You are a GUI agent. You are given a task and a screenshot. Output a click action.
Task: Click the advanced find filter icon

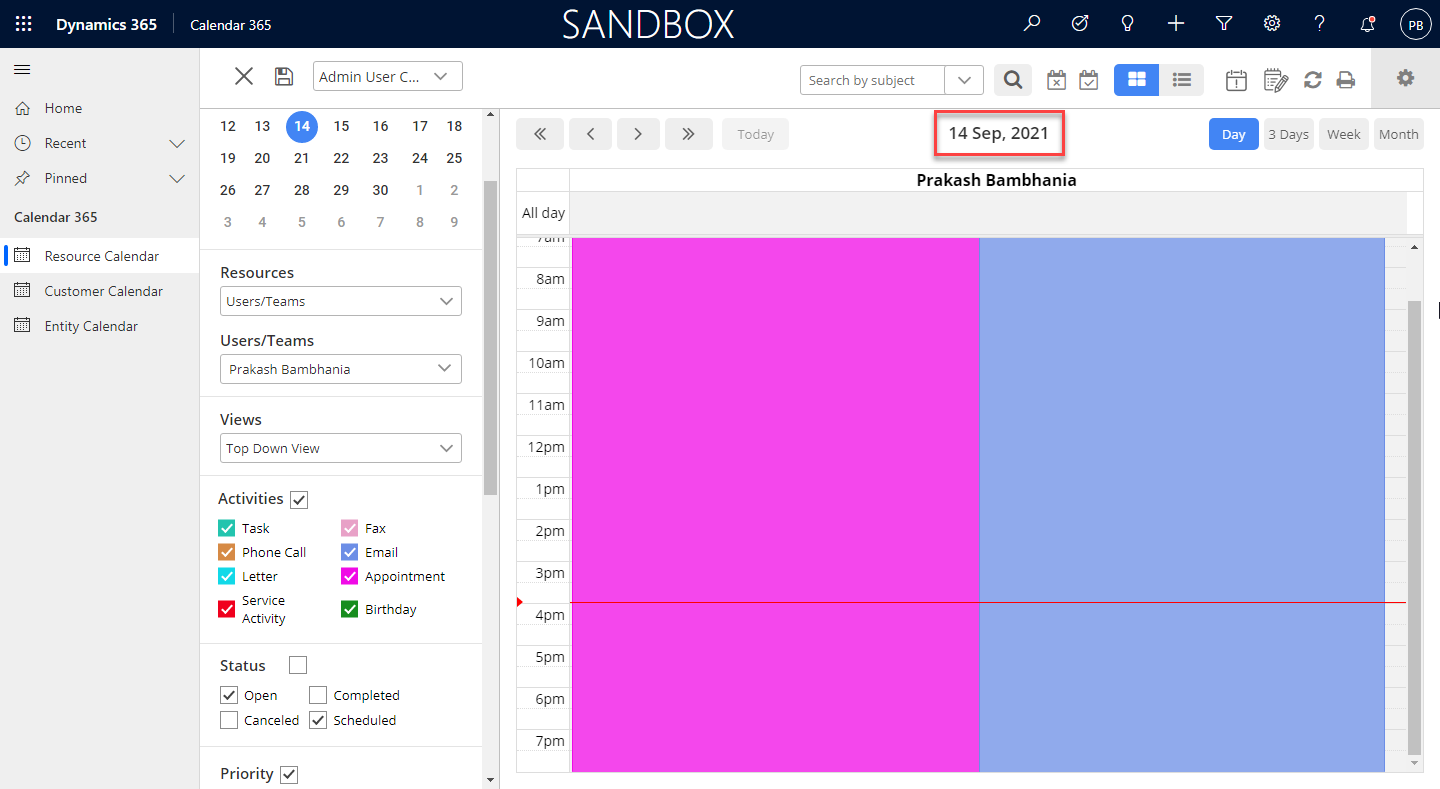pyautogui.click(x=1223, y=24)
